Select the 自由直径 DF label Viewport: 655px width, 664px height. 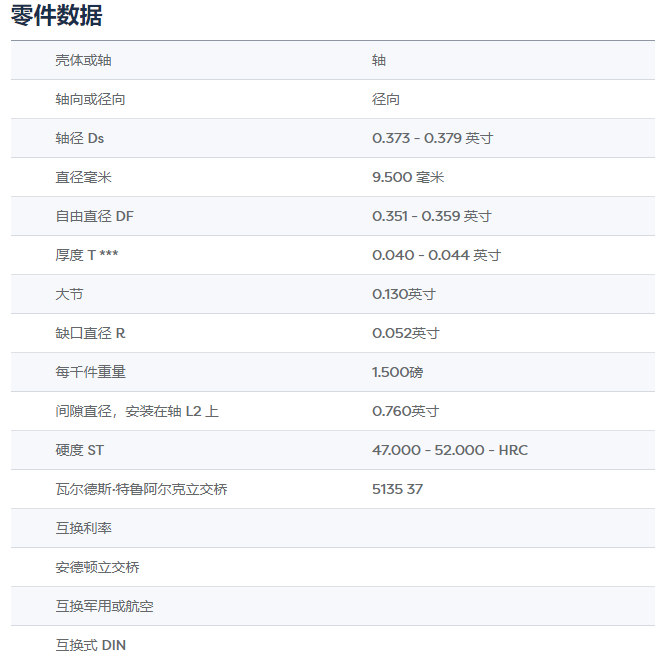(94, 216)
